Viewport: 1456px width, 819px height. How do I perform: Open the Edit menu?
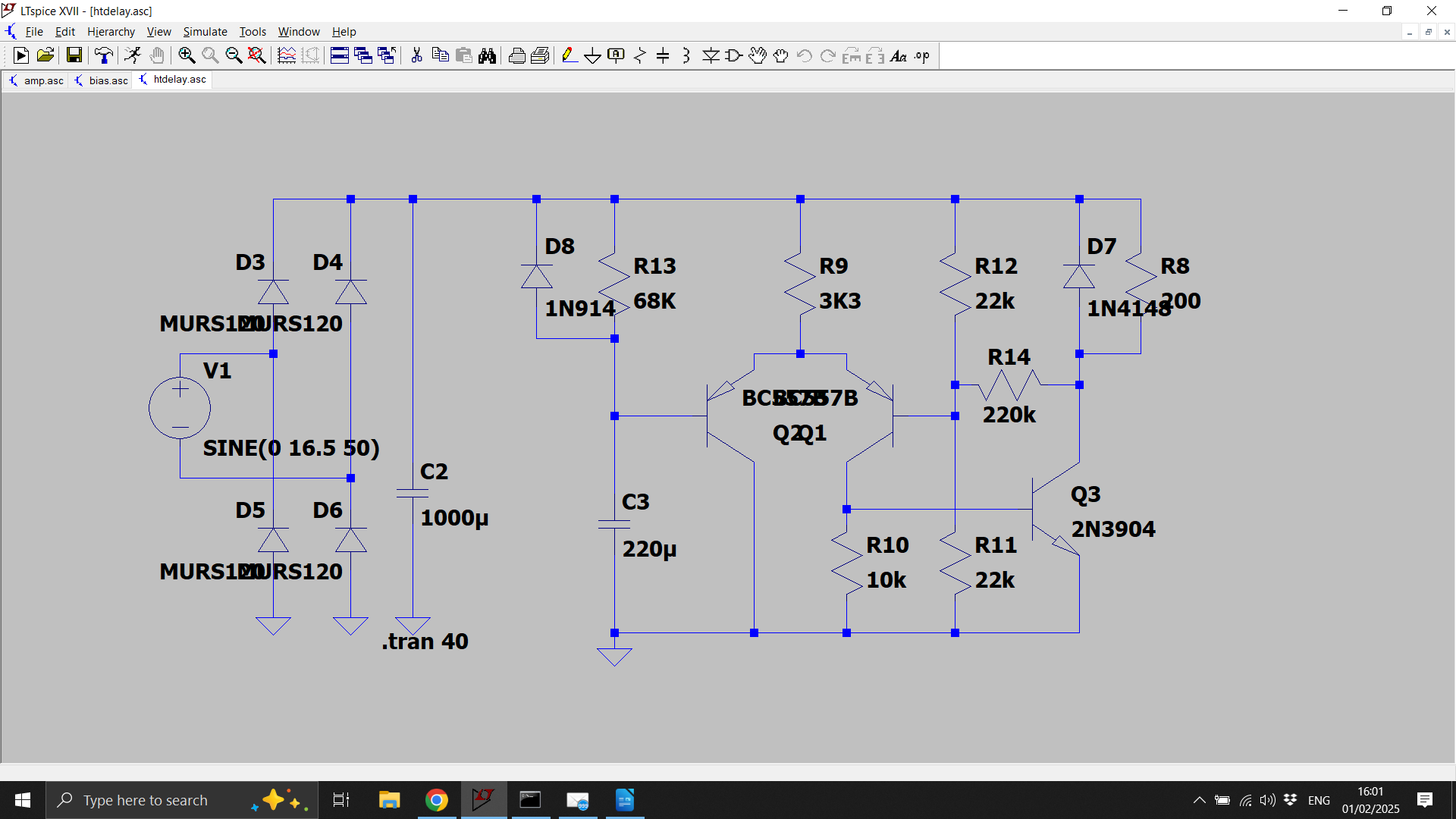[x=65, y=32]
